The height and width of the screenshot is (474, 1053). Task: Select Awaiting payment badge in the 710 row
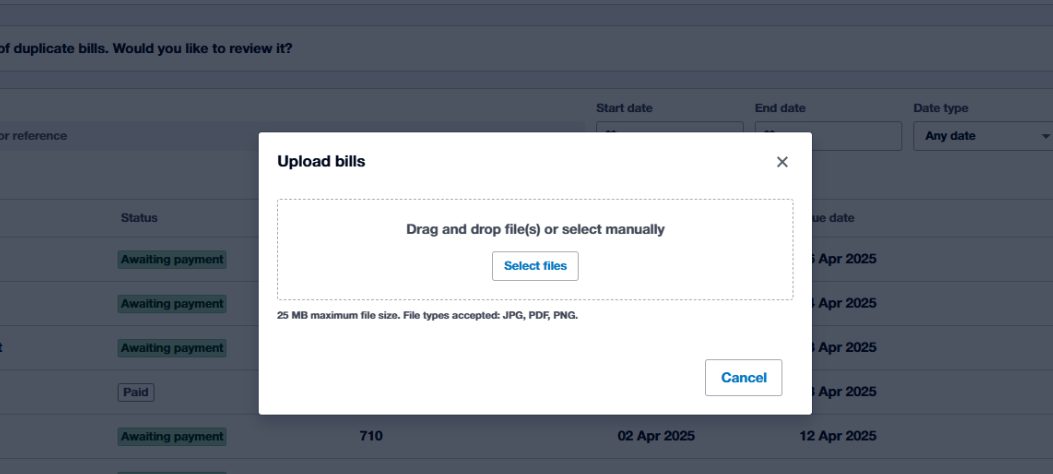[172, 437]
